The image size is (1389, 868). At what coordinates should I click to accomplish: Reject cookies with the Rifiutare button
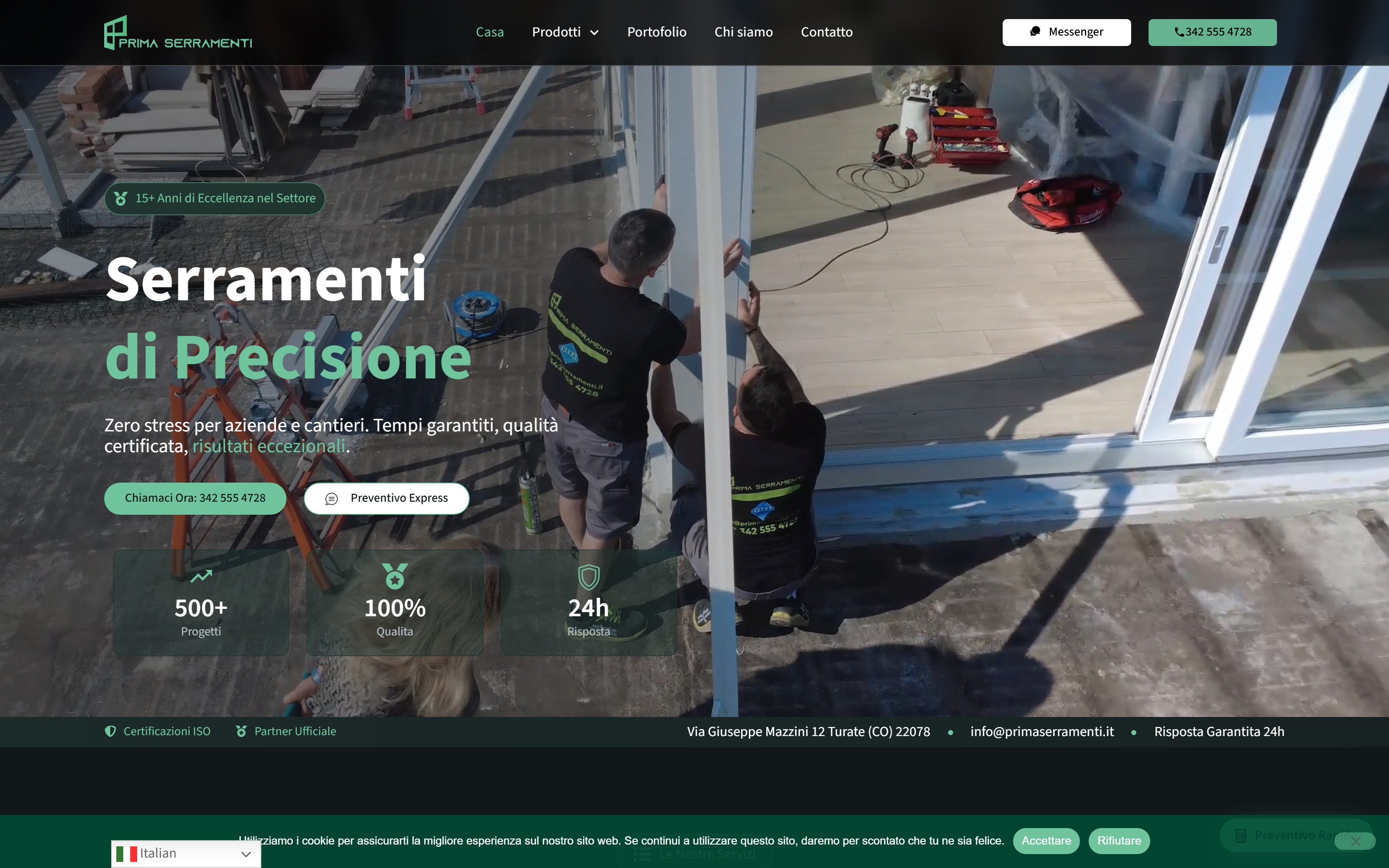click(x=1119, y=841)
